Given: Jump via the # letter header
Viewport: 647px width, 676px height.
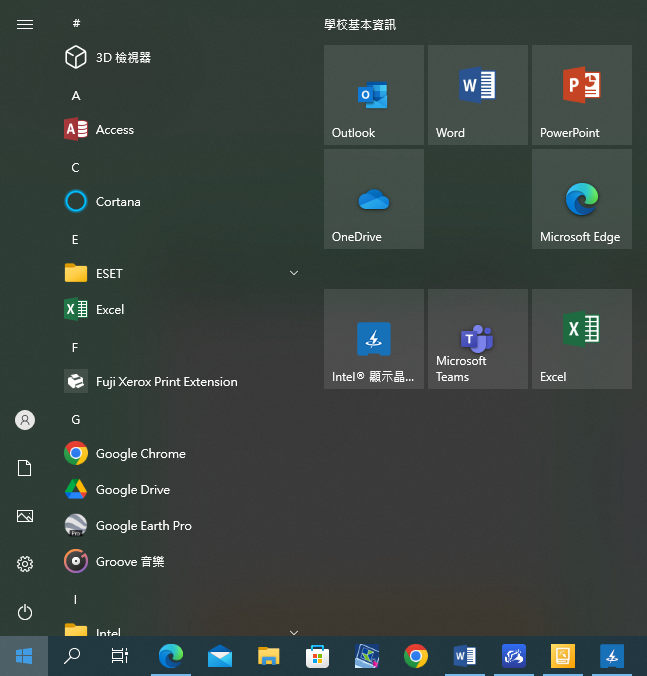Looking at the screenshot, I should 76,23.
